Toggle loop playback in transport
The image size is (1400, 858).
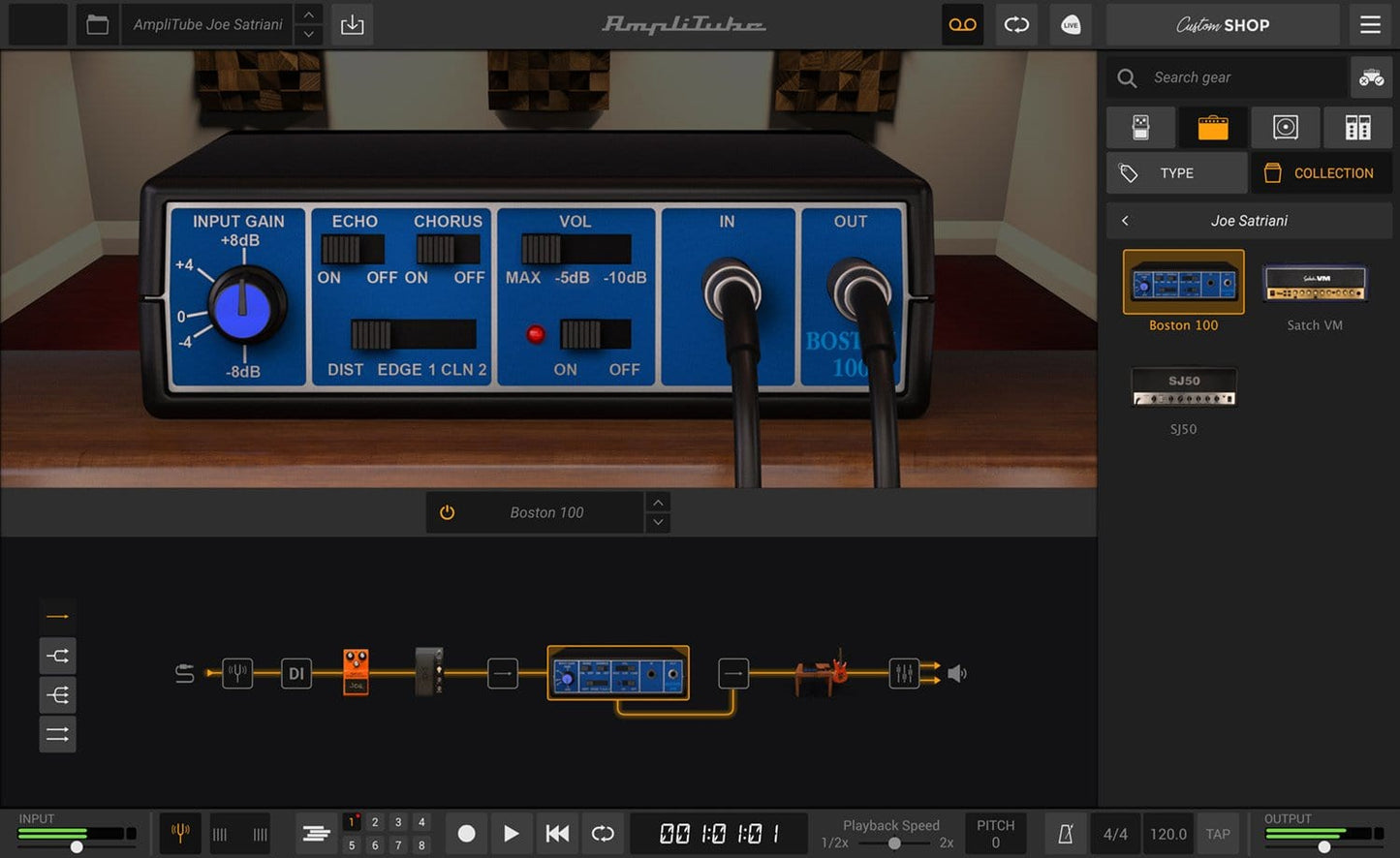pos(603,833)
